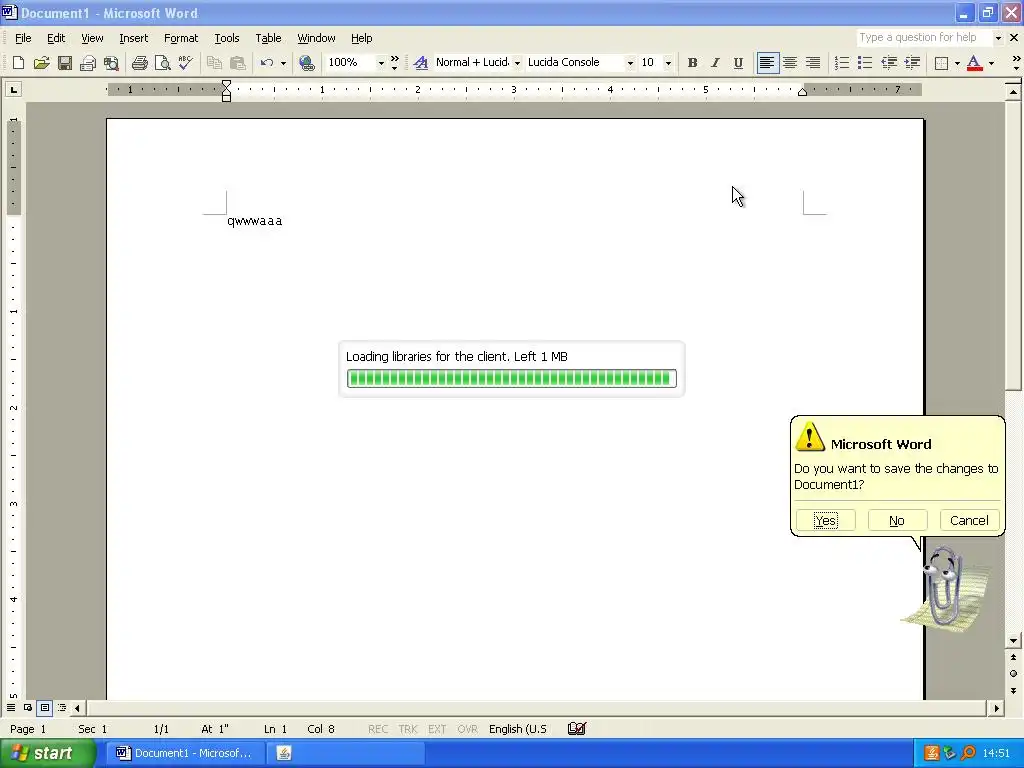
Task: Click the tab-stop selector at ruler corner
Action: coord(13,89)
